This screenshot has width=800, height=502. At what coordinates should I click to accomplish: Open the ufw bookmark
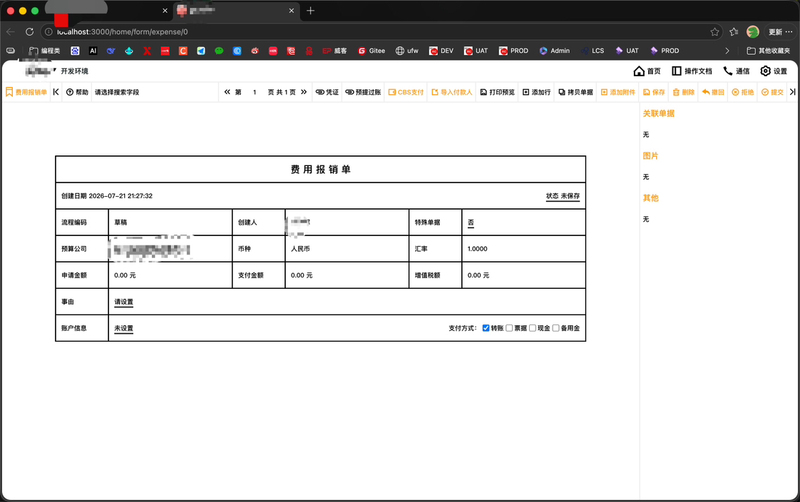tap(407, 51)
